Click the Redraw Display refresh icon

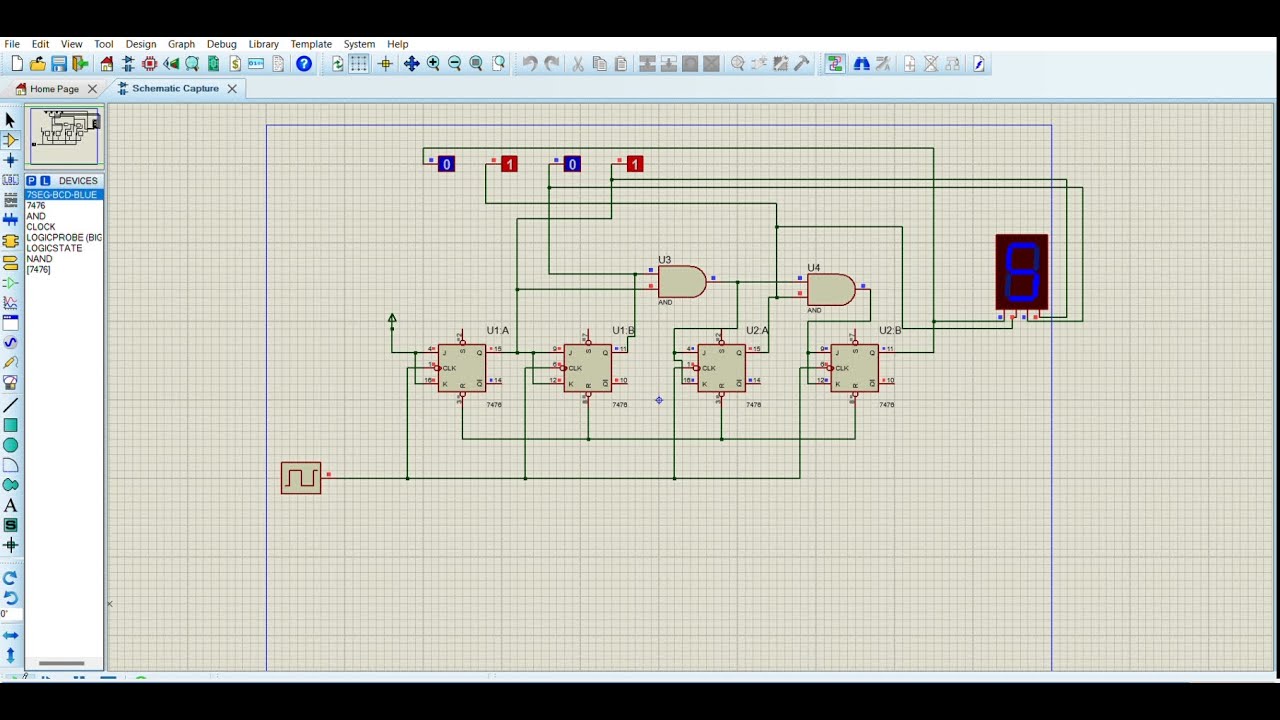[338, 64]
